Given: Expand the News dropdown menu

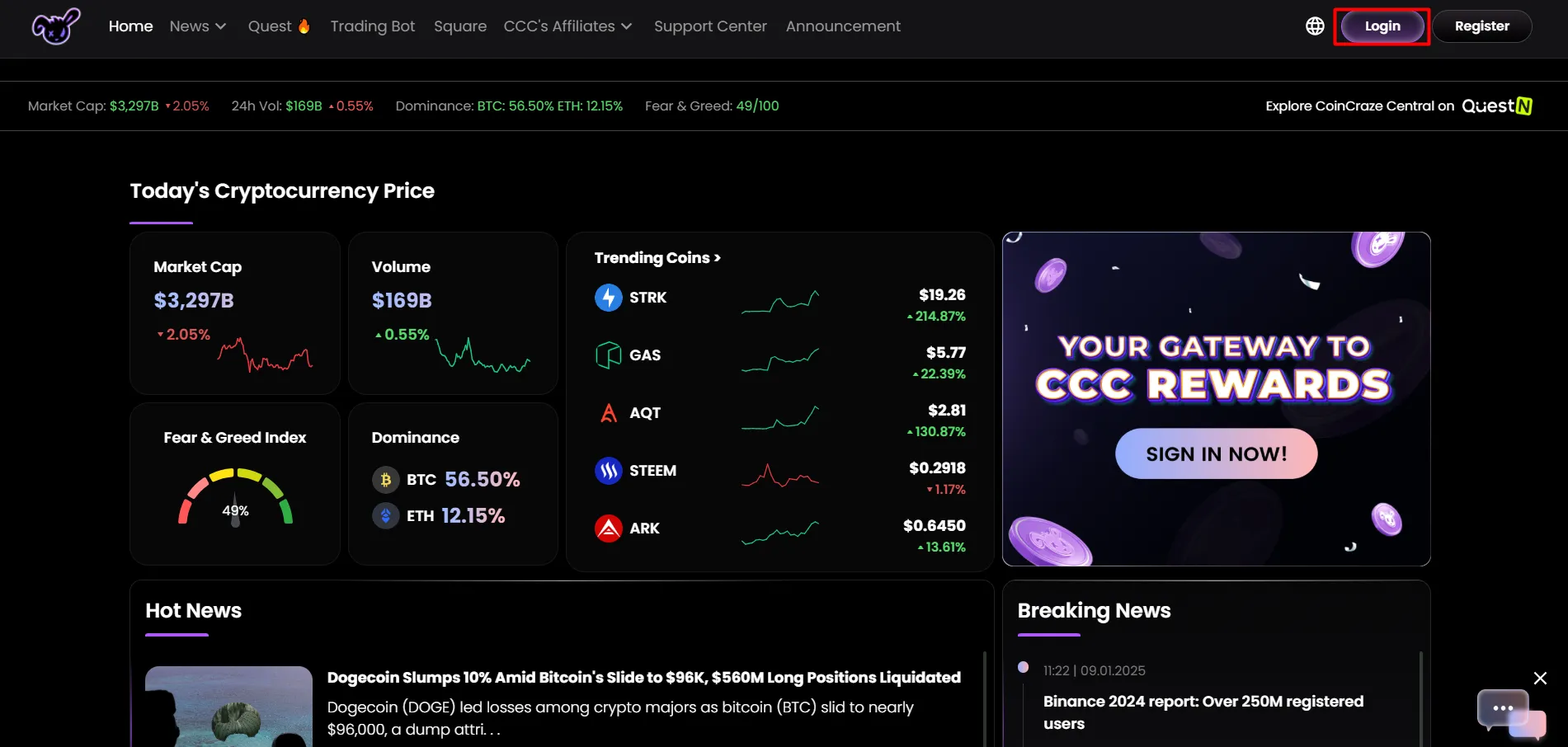Looking at the screenshot, I should click(x=197, y=26).
